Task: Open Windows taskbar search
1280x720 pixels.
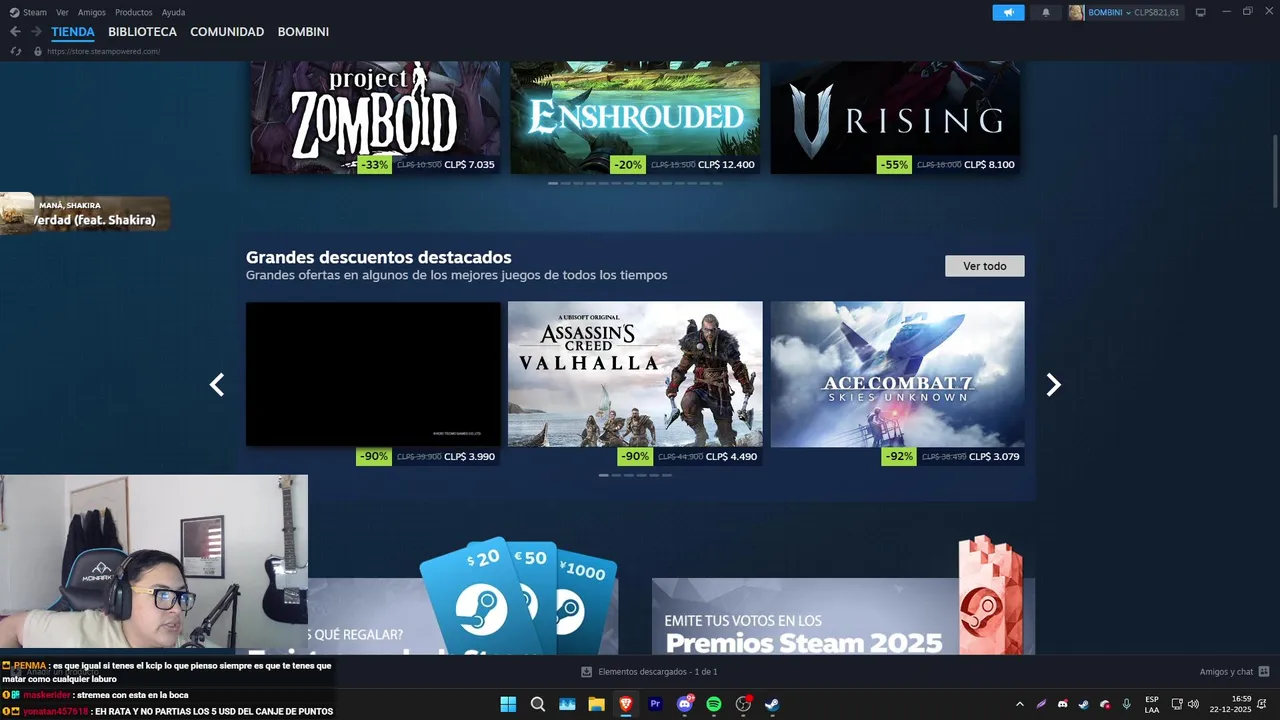Action: pos(537,704)
